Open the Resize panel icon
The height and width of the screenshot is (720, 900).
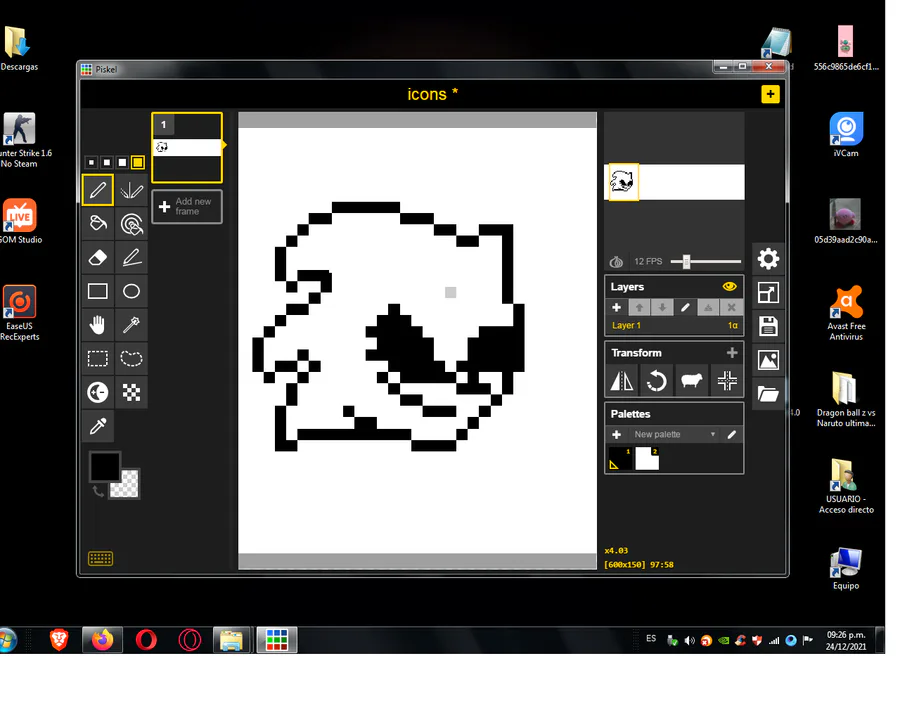(768, 293)
